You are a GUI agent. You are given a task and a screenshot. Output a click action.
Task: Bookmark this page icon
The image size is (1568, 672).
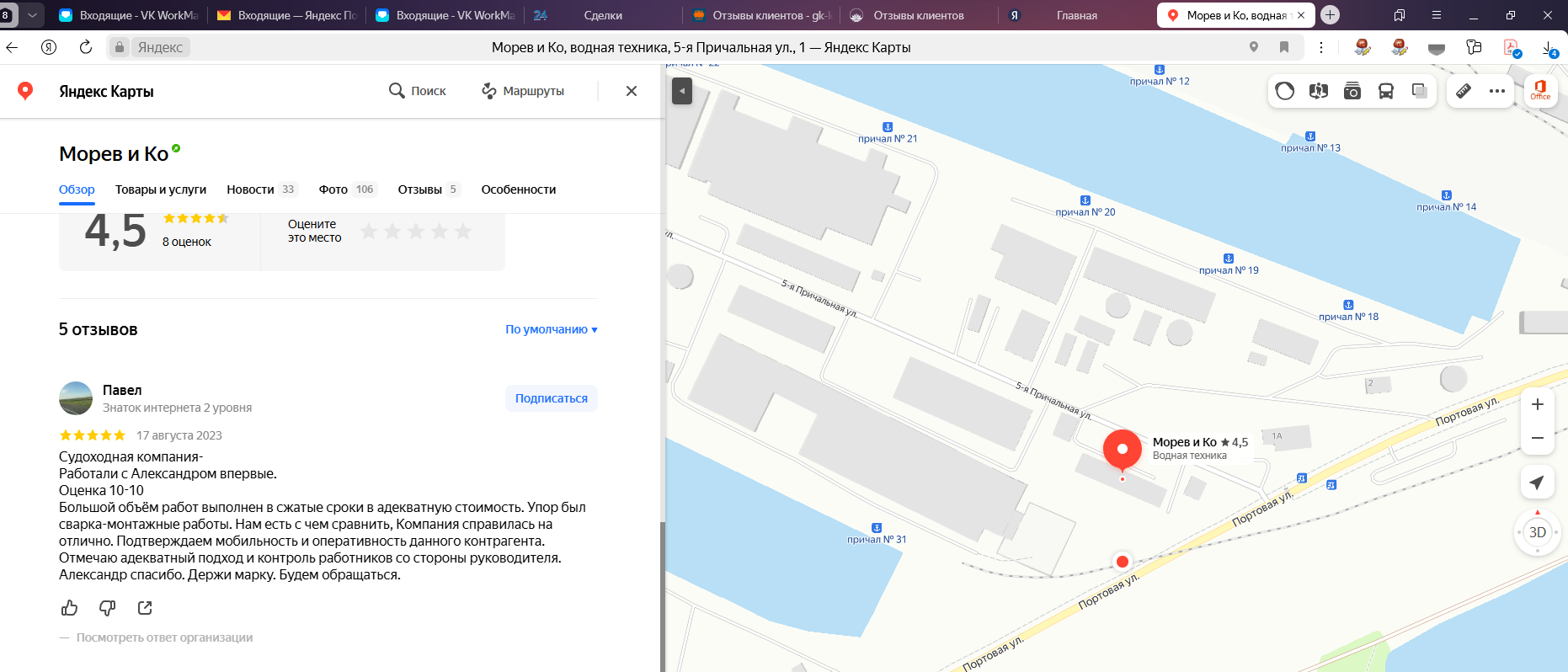(1284, 47)
